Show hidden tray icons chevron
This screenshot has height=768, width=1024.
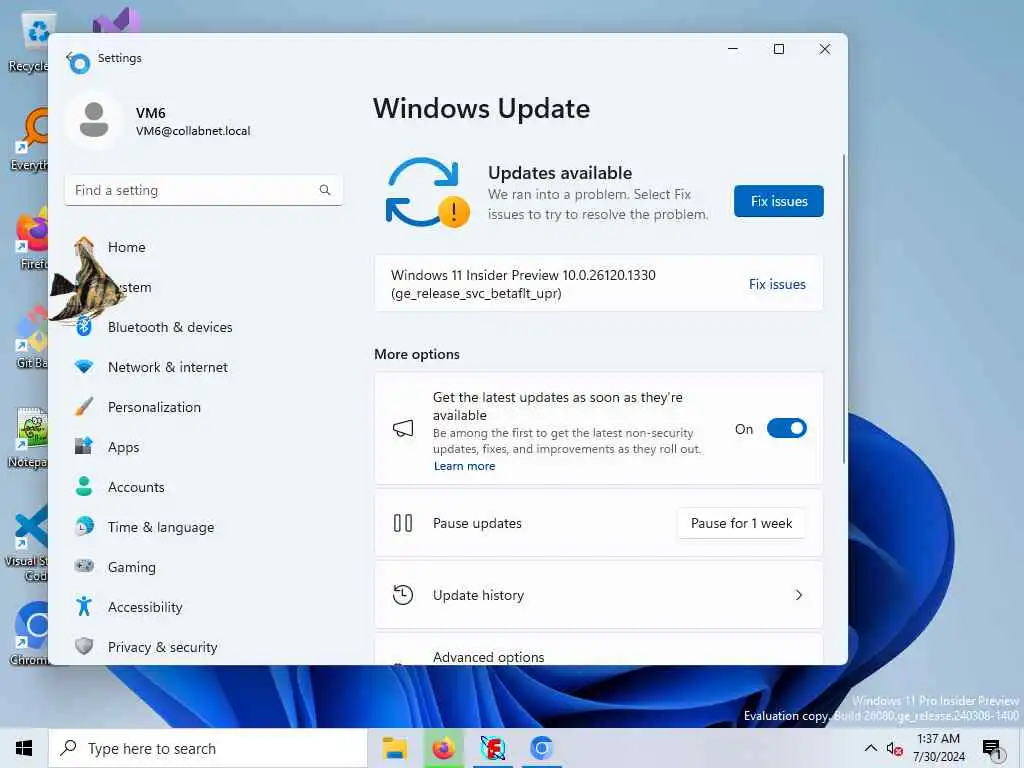pyautogui.click(x=871, y=748)
